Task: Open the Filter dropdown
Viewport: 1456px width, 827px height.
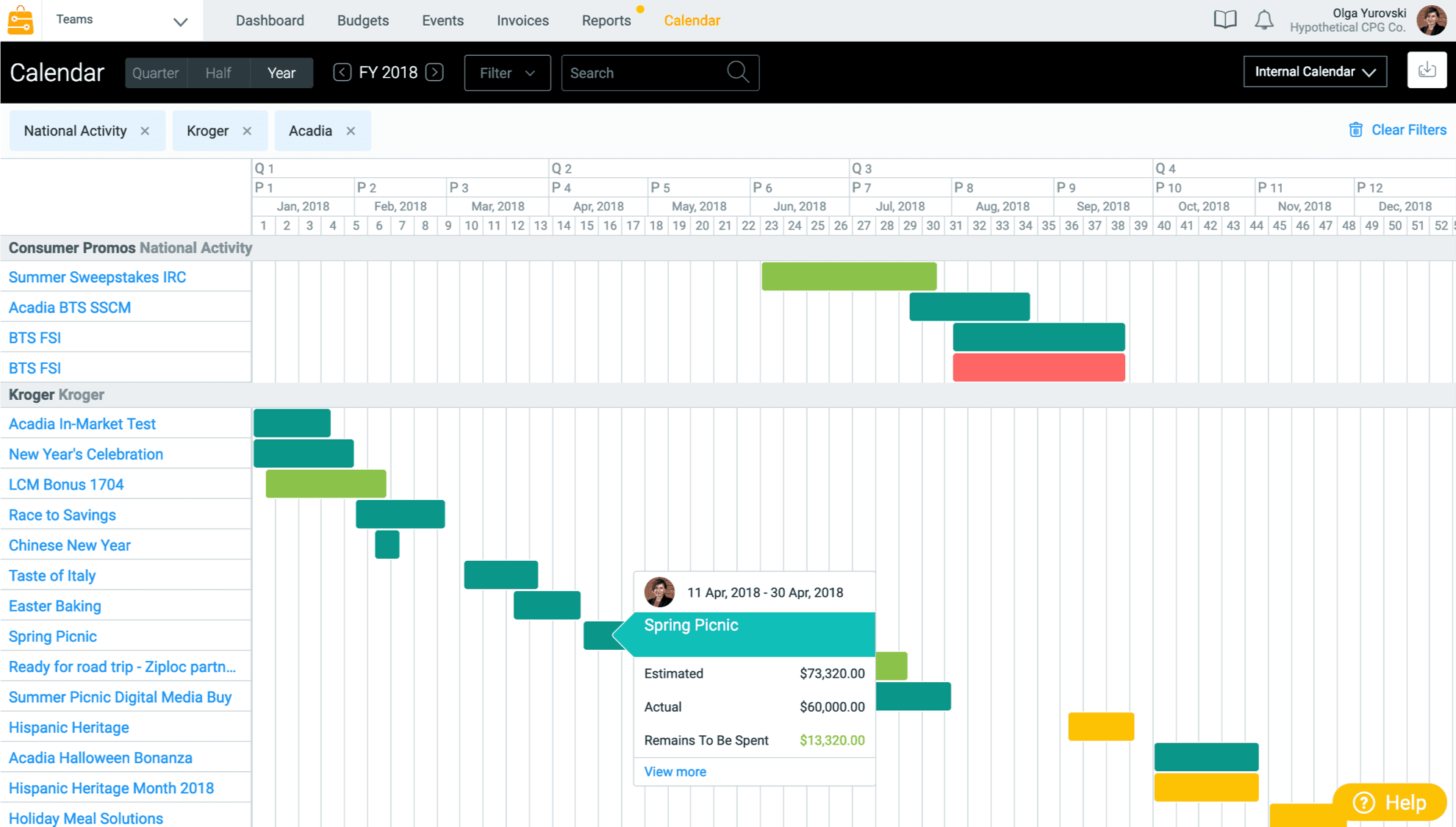Action: (x=507, y=73)
